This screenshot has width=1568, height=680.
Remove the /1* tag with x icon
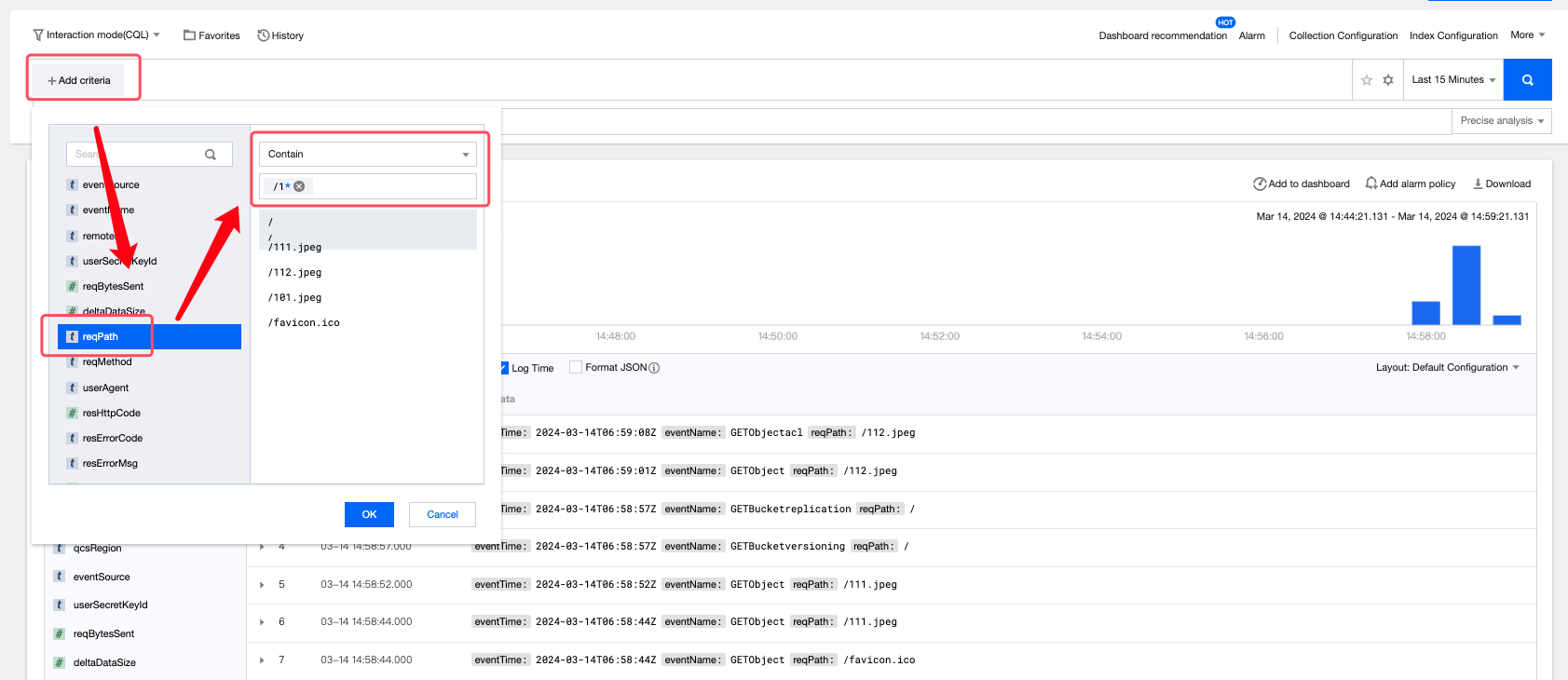point(299,186)
